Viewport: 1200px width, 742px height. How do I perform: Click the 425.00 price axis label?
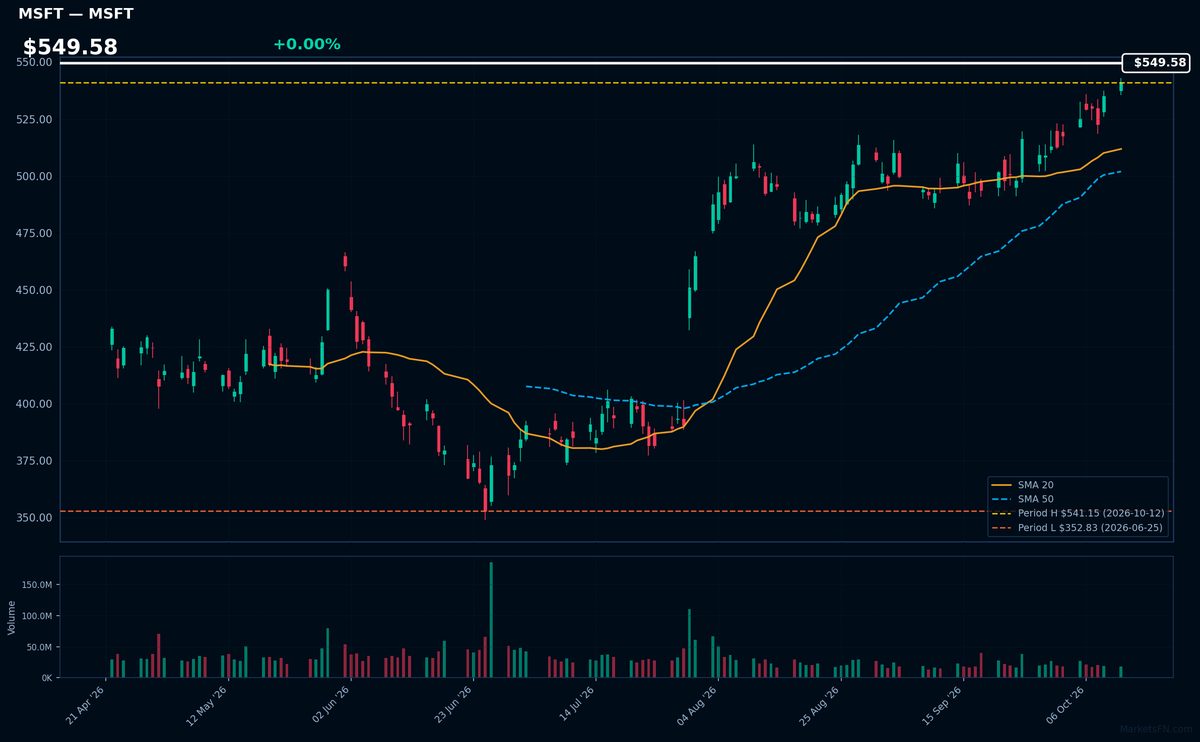[x=35, y=347]
